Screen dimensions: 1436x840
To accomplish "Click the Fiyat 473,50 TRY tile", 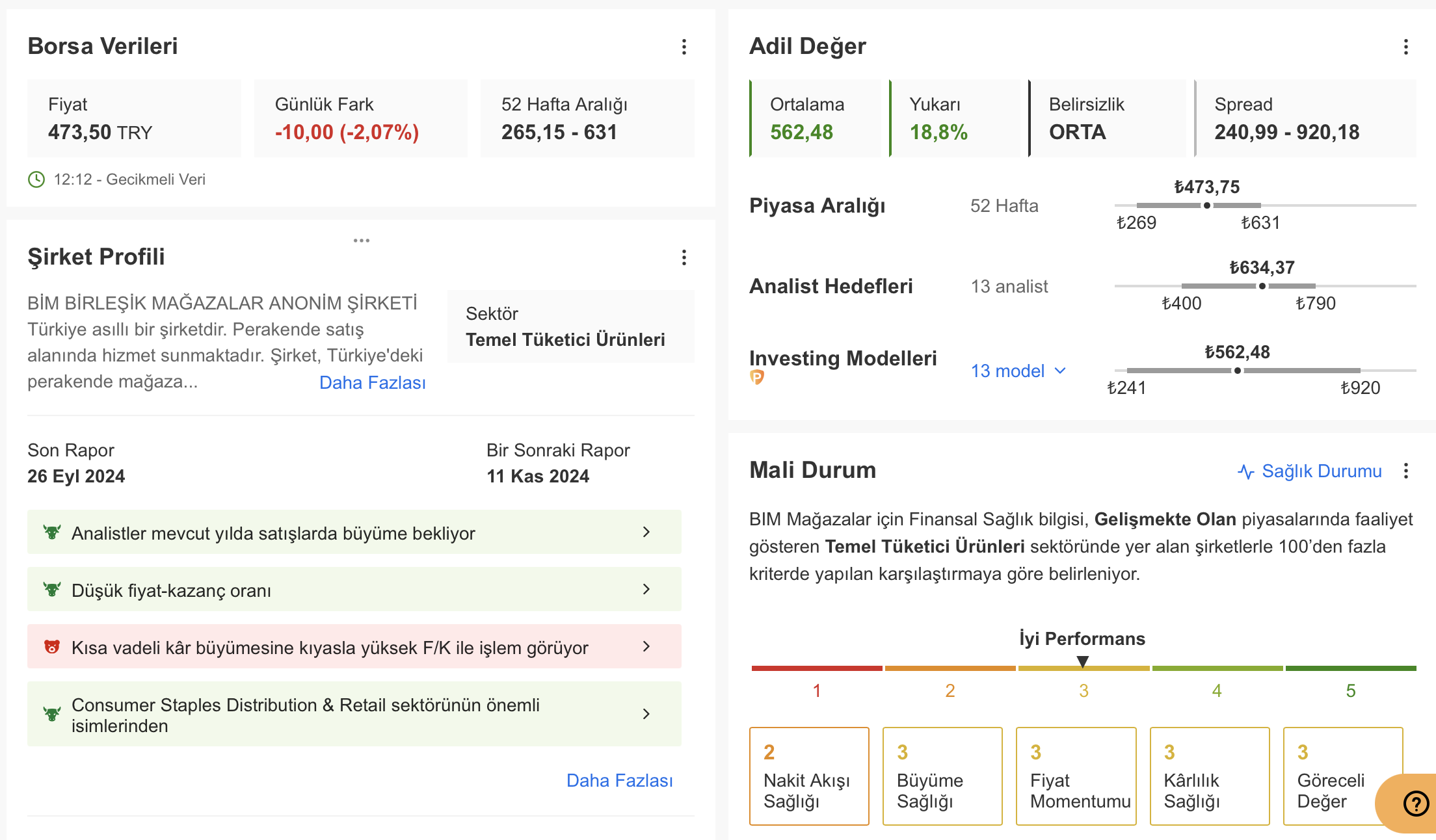I will pos(134,118).
